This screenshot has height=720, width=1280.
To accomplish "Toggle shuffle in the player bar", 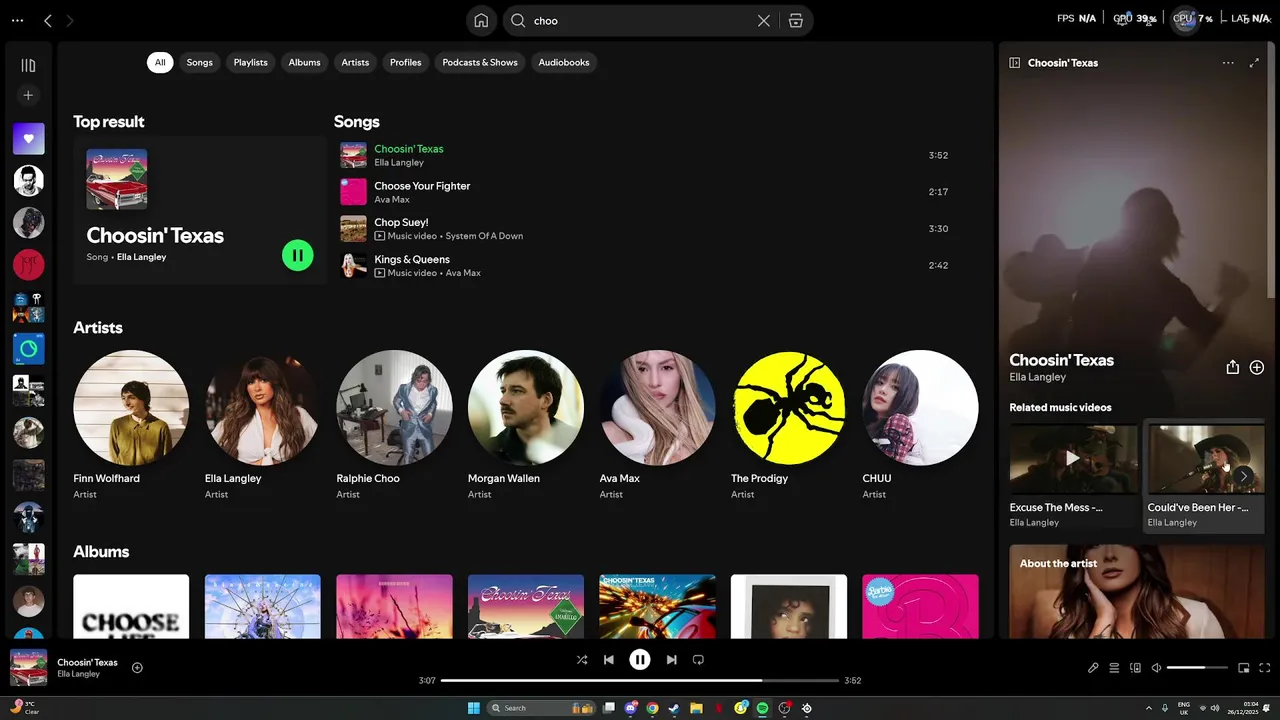I will click(582, 660).
